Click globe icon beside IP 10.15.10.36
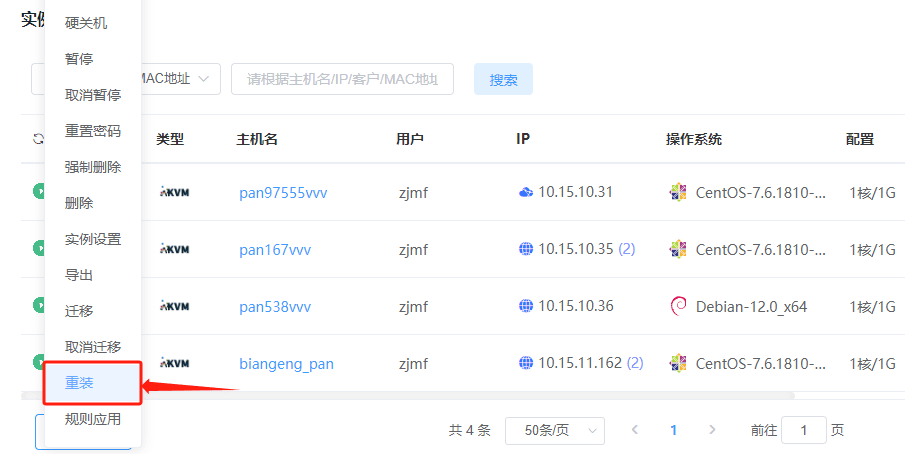 (x=526, y=306)
